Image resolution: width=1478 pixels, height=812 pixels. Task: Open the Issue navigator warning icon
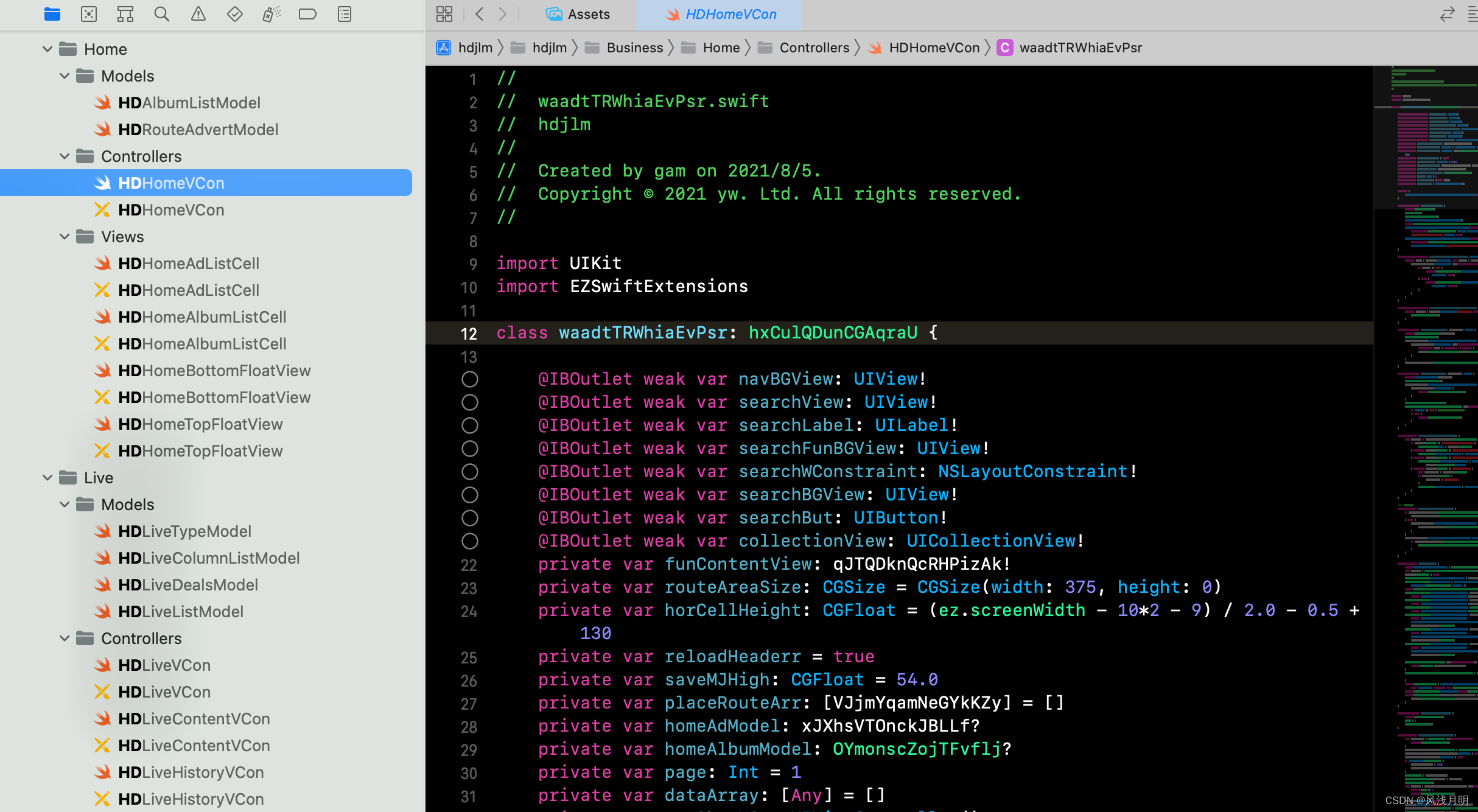198,14
